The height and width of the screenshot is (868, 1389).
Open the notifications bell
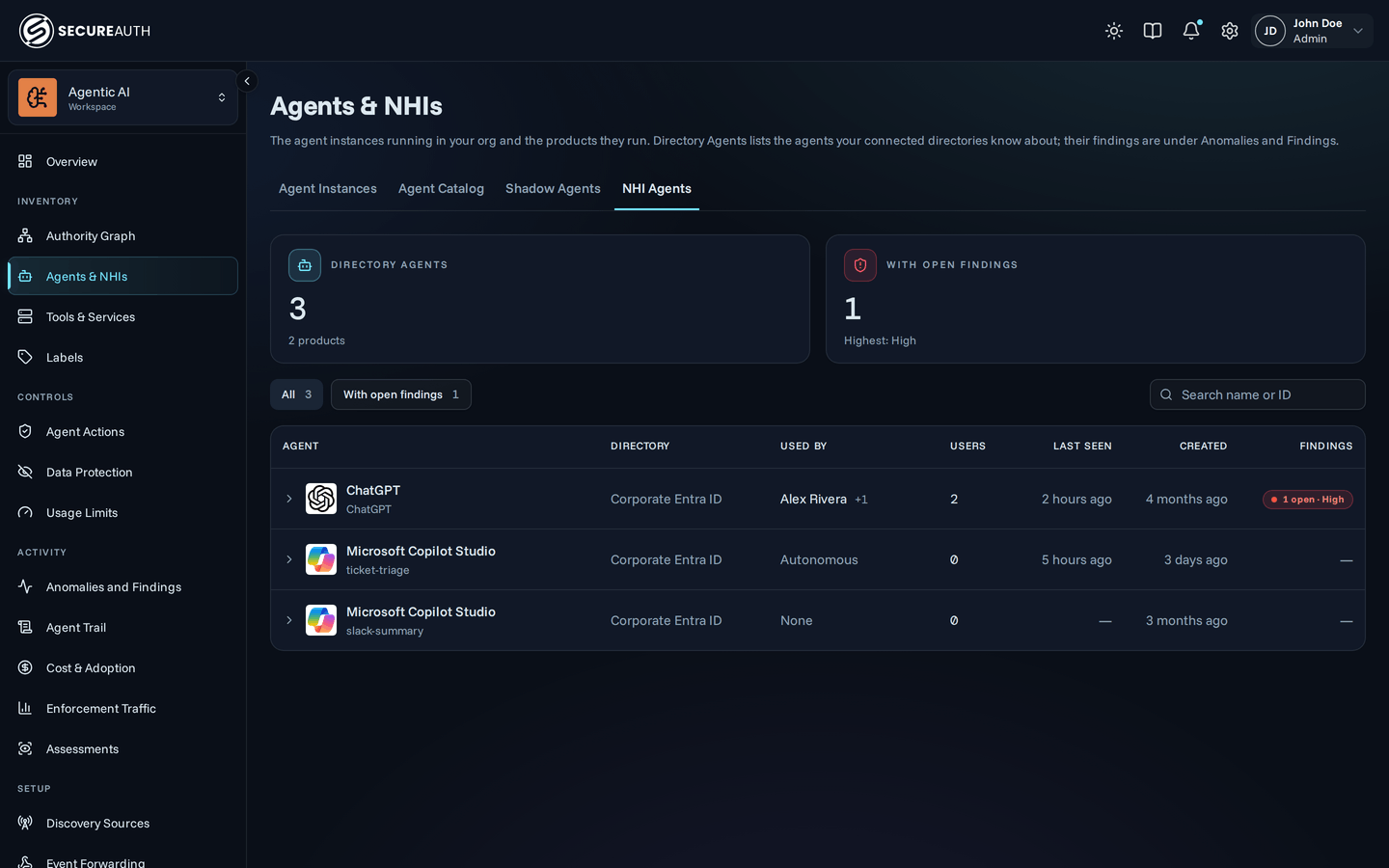click(x=1191, y=31)
